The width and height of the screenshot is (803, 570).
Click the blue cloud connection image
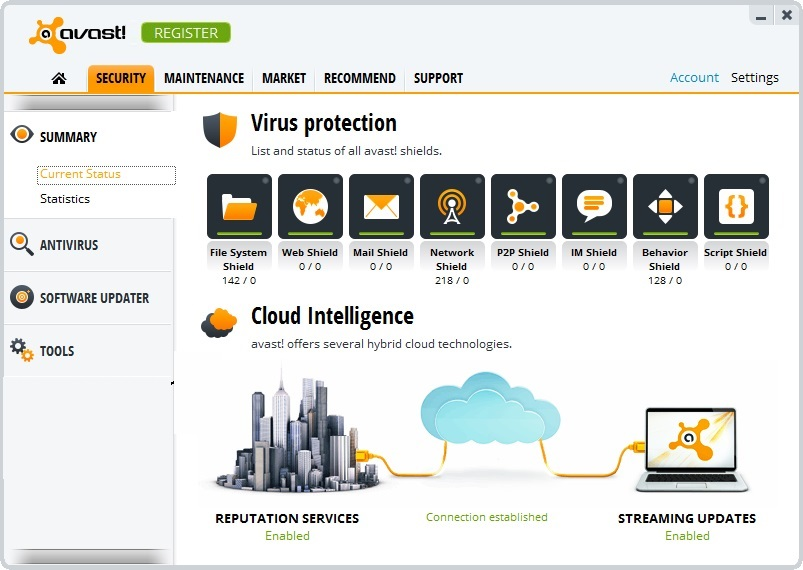point(490,409)
